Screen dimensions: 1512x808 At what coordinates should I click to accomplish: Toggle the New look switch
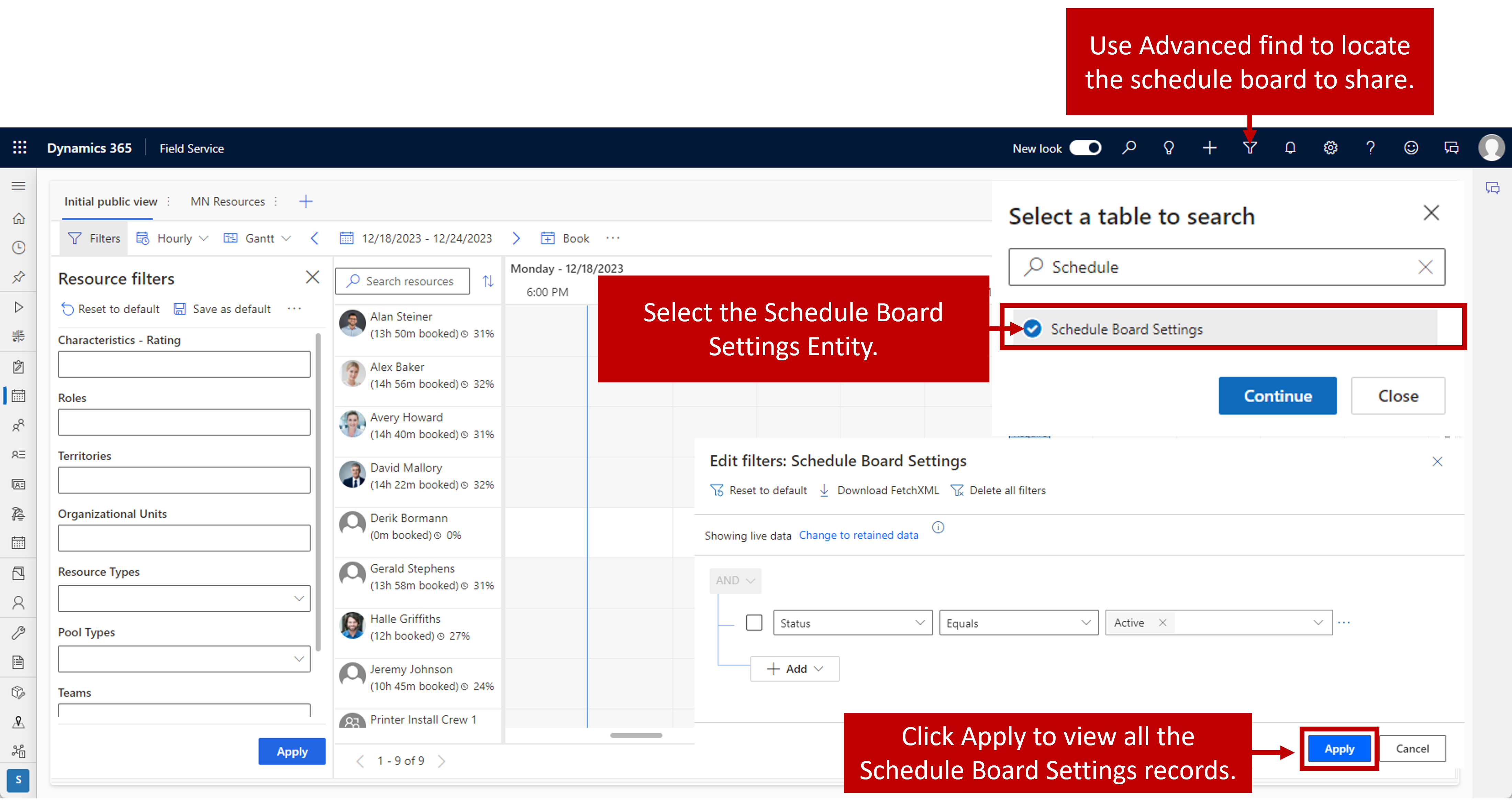coord(1085,148)
